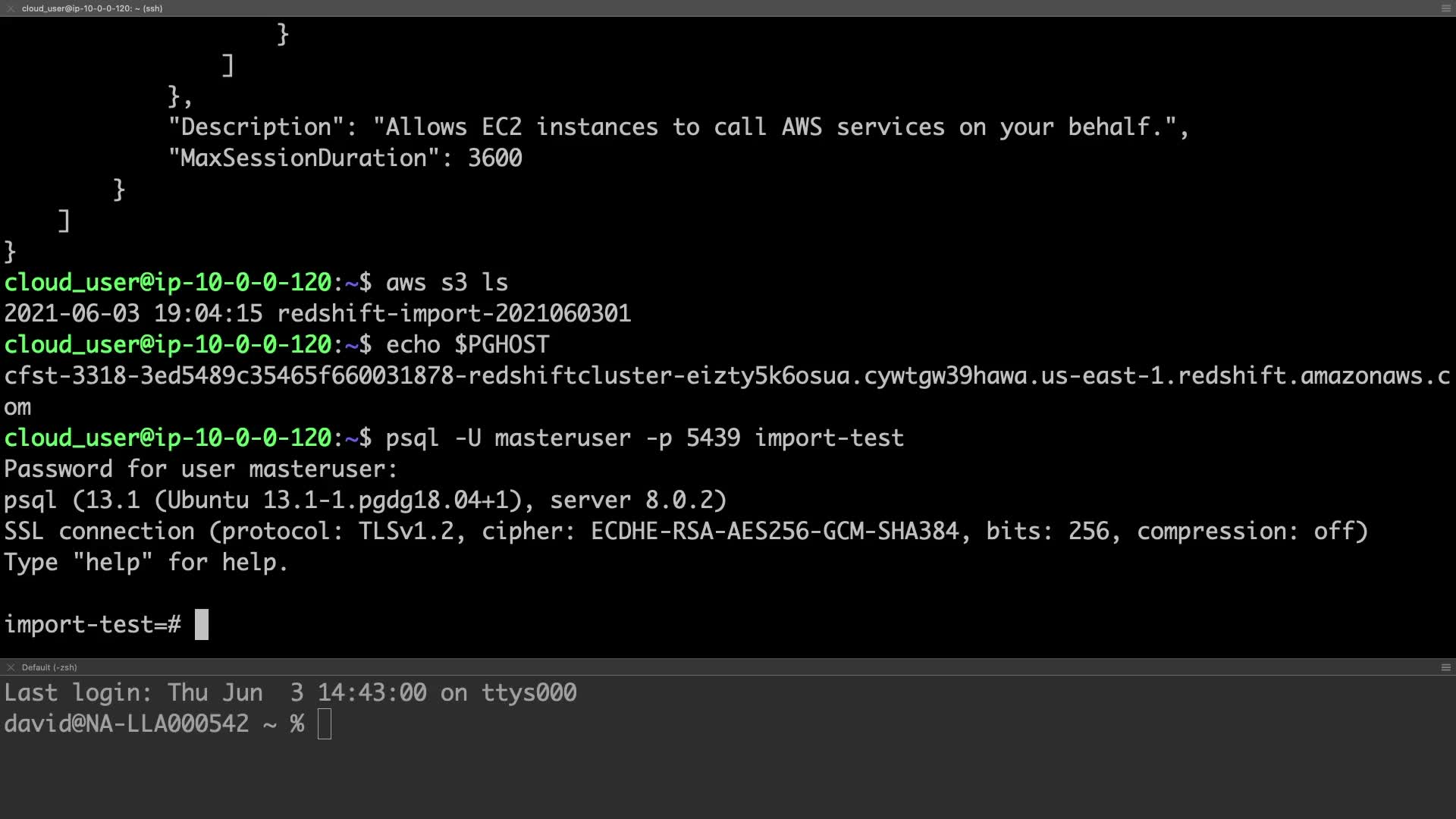This screenshot has width=1456, height=819.
Task: Click the 'aws s3 ls' command text
Action: point(447,283)
